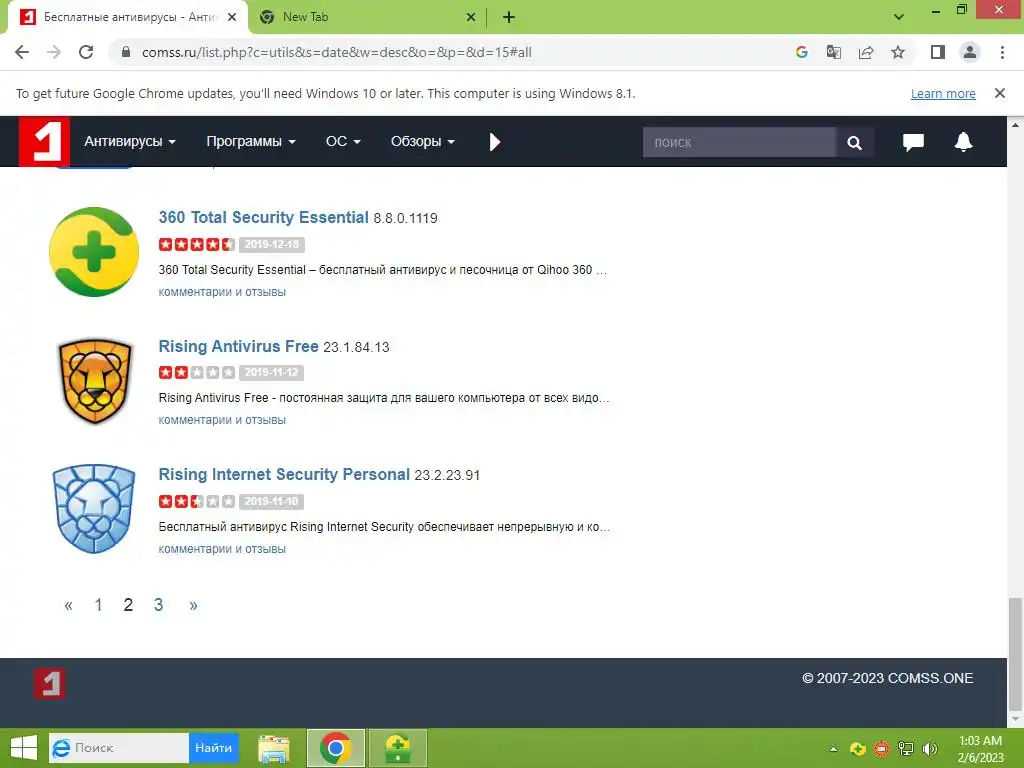Viewport: 1024px width, 768px height.
Task: Open the notifications bell icon
Action: tap(963, 142)
